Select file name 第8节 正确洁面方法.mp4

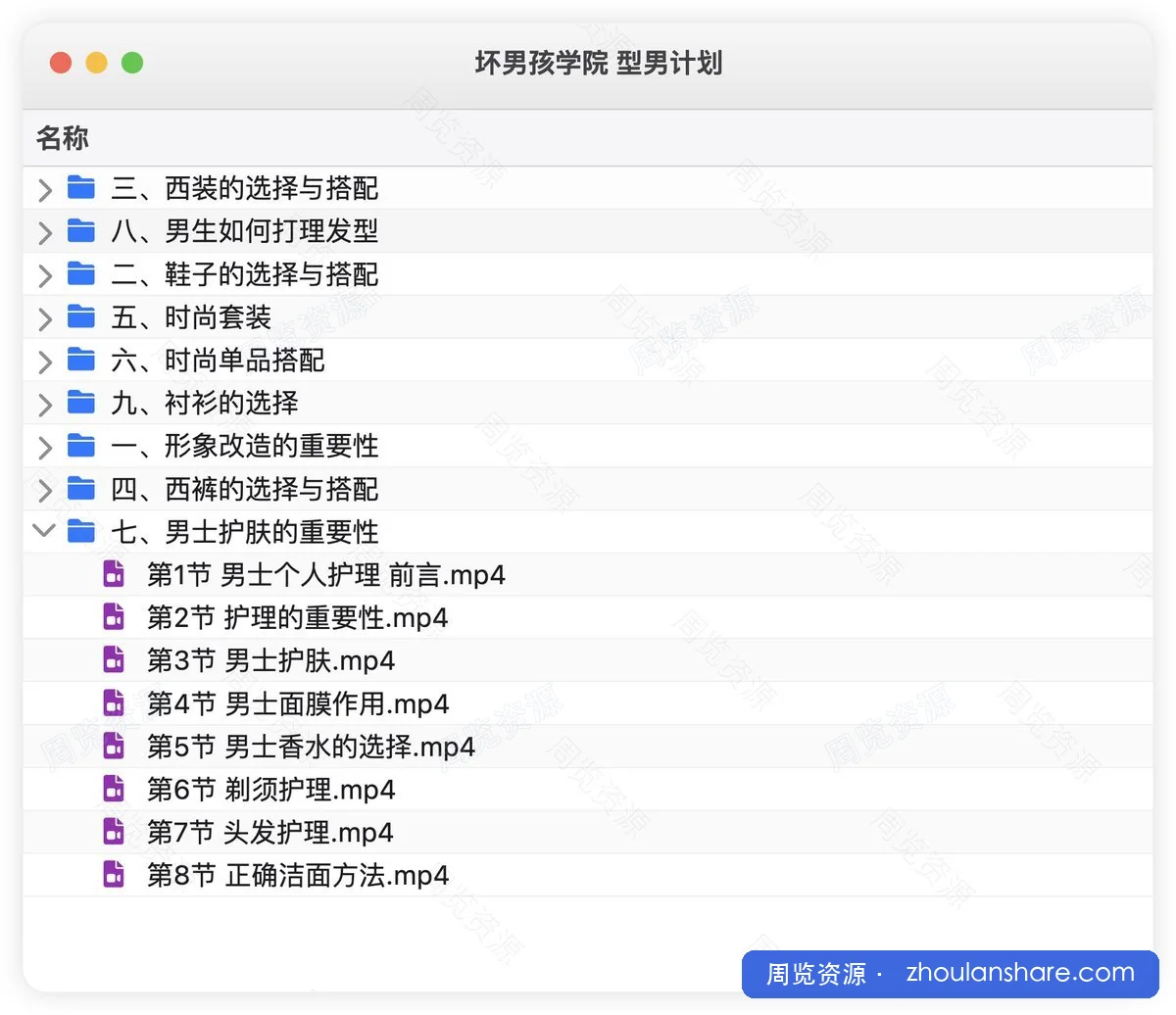(x=298, y=876)
